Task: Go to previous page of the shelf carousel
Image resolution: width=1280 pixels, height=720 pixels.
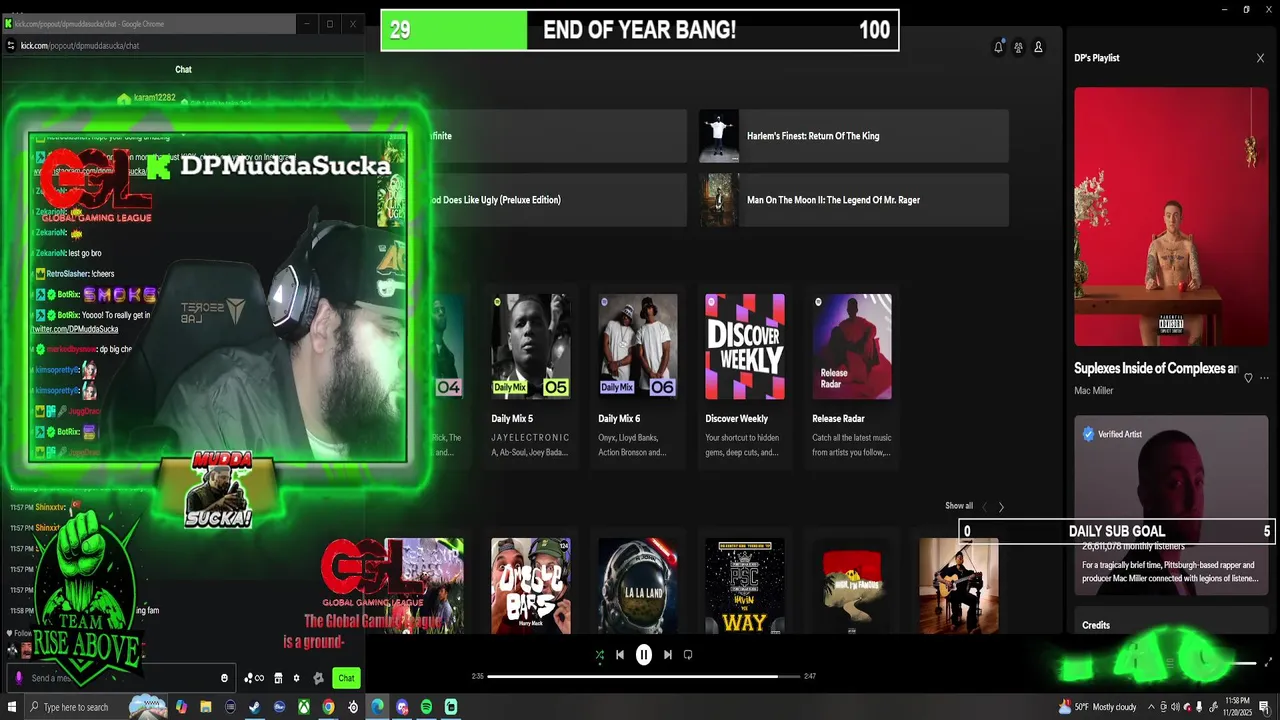Action: (x=985, y=507)
